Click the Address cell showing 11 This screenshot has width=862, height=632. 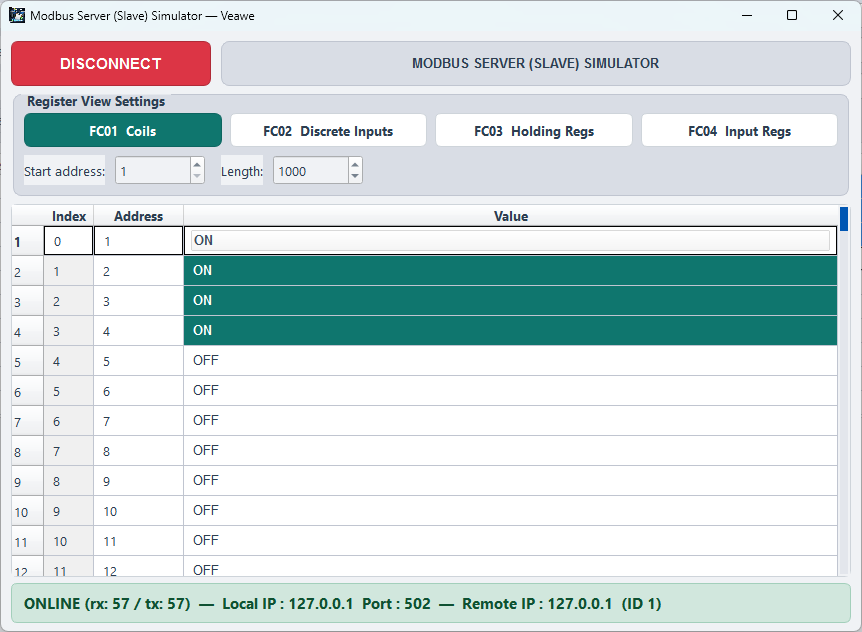(x=139, y=541)
